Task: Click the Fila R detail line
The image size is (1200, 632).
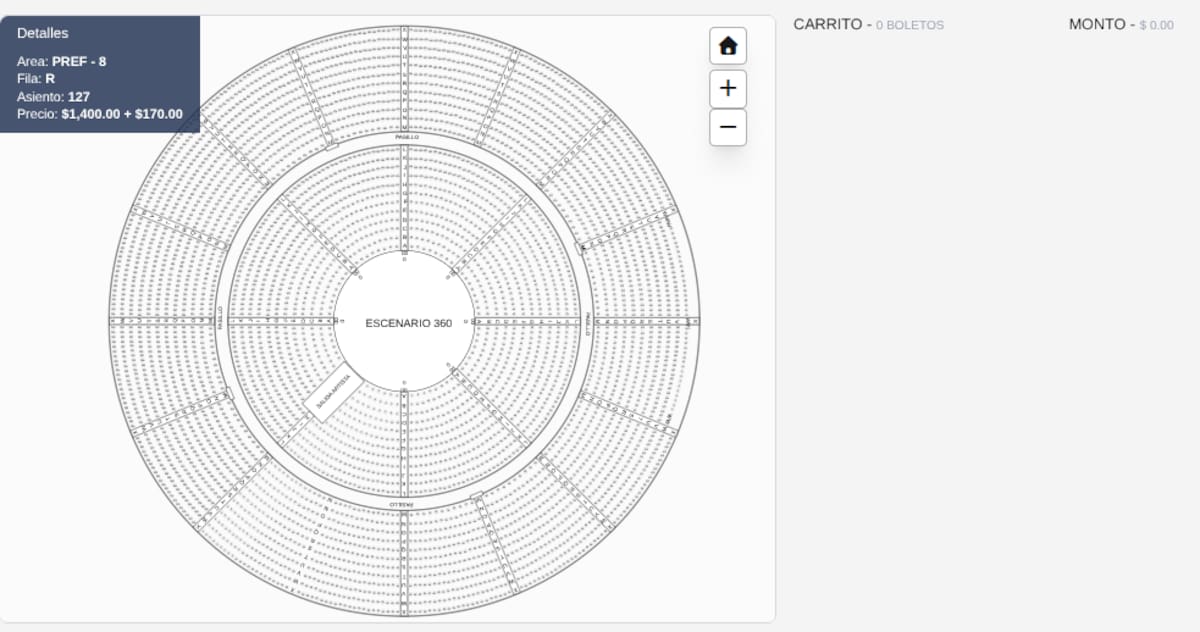Action: point(36,78)
